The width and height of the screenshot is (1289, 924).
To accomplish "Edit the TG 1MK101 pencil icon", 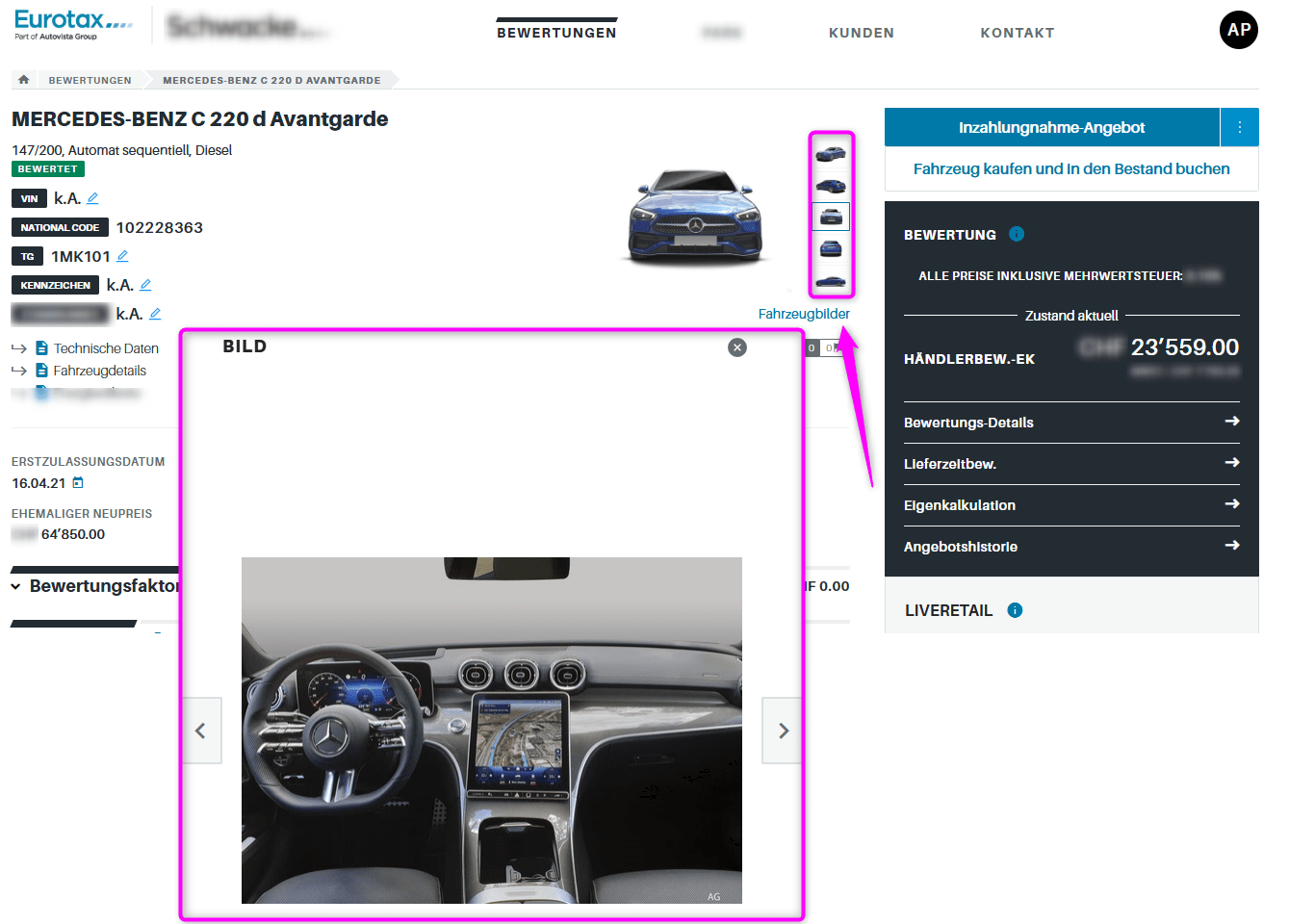I will click(122, 256).
